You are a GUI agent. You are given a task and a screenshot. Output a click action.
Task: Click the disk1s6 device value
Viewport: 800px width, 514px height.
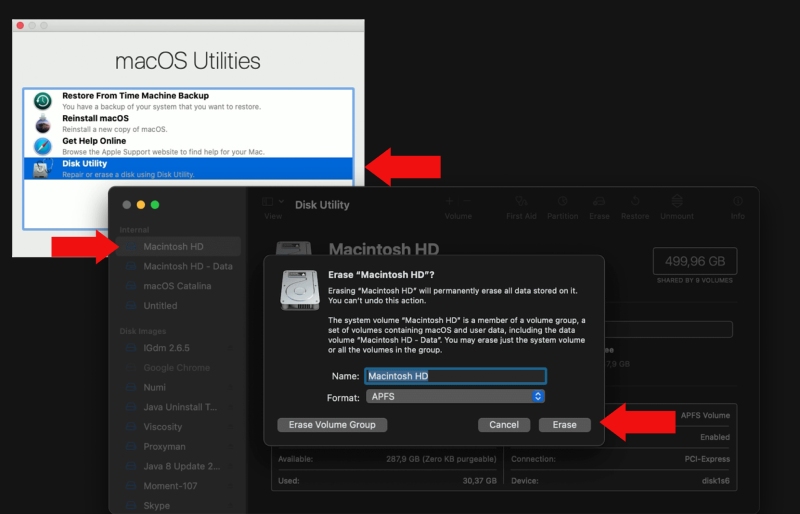(x=715, y=481)
